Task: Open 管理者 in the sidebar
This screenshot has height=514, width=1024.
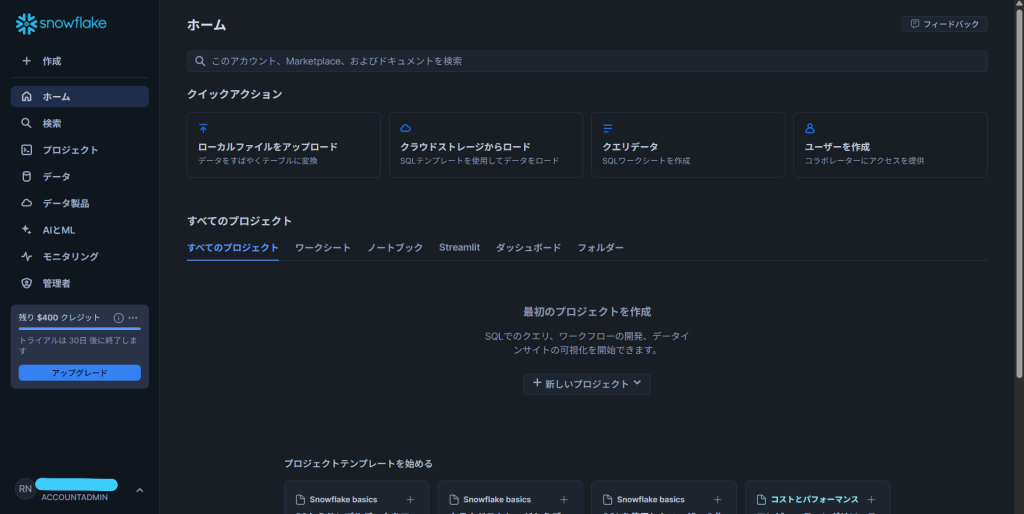Action: click(80, 283)
